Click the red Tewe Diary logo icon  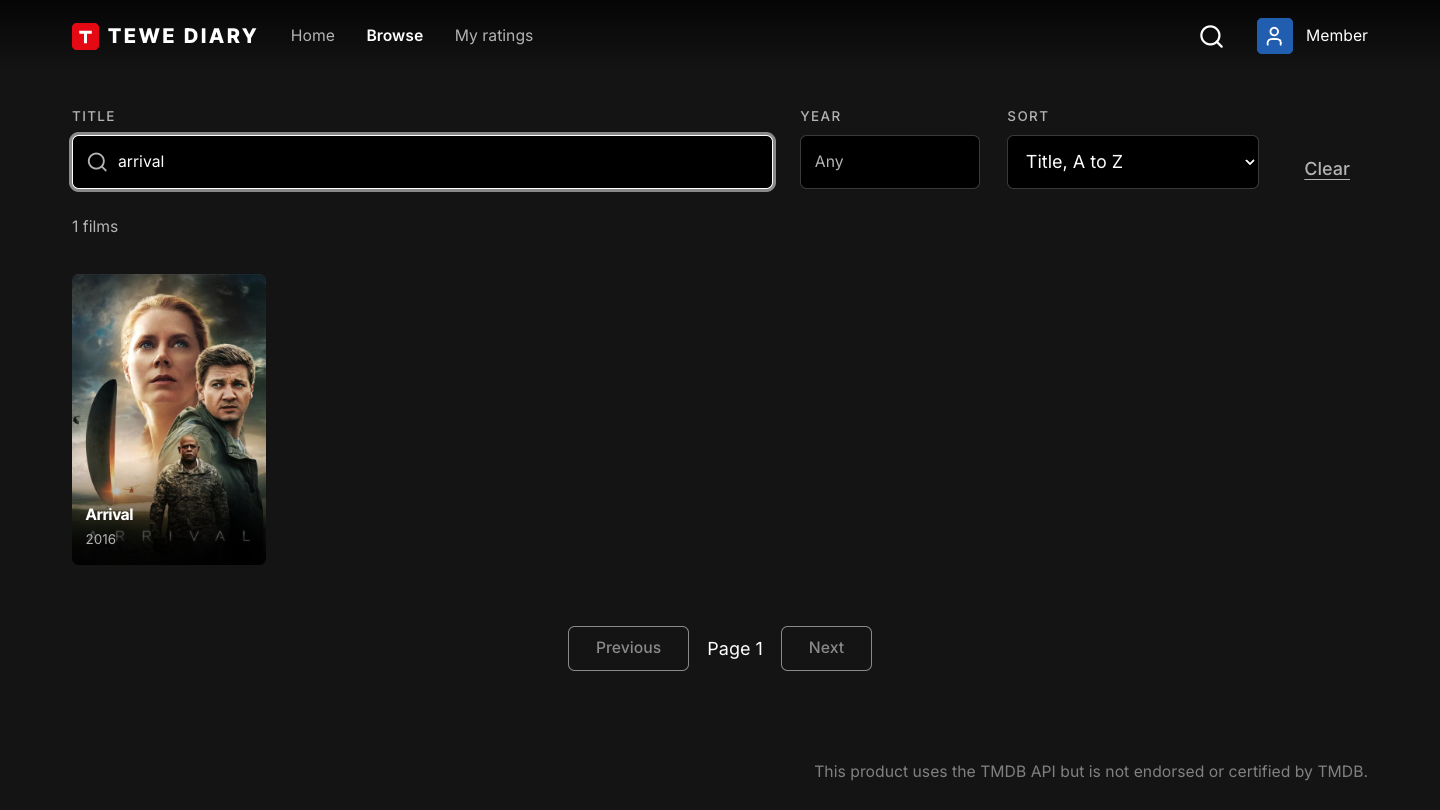(85, 36)
